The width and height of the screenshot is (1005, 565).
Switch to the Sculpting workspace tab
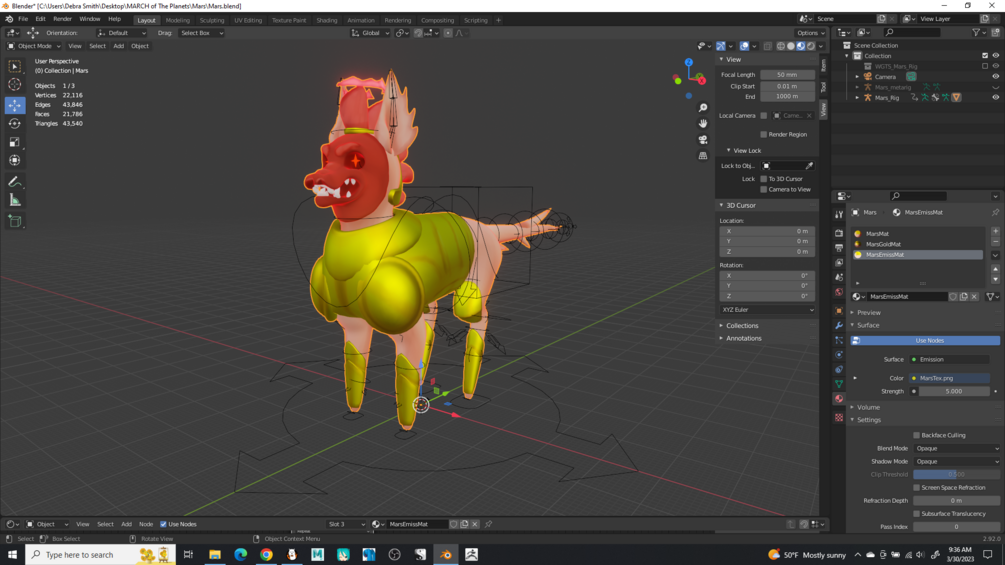tap(212, 20)
